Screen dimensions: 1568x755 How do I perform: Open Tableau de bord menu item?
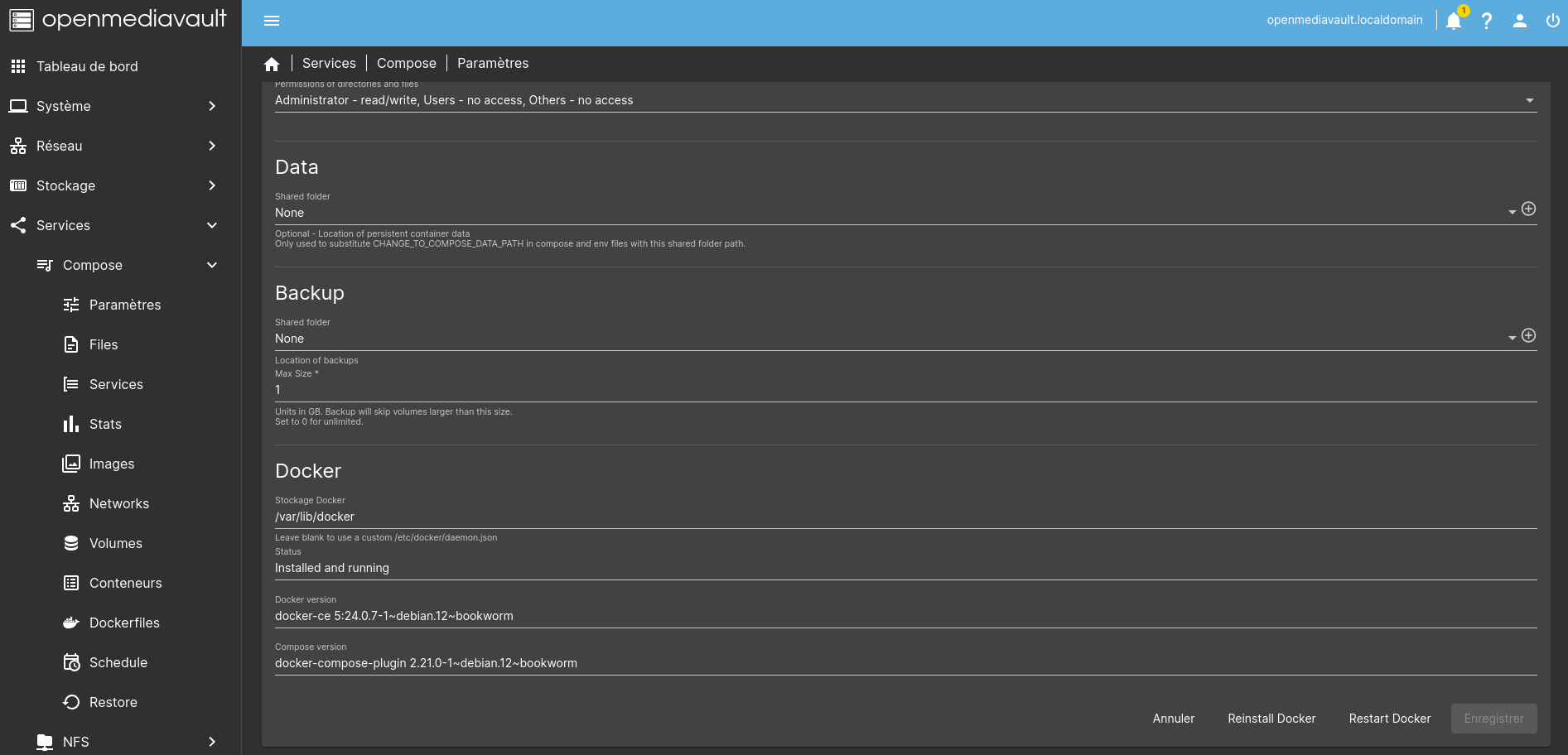click(120, 66)
